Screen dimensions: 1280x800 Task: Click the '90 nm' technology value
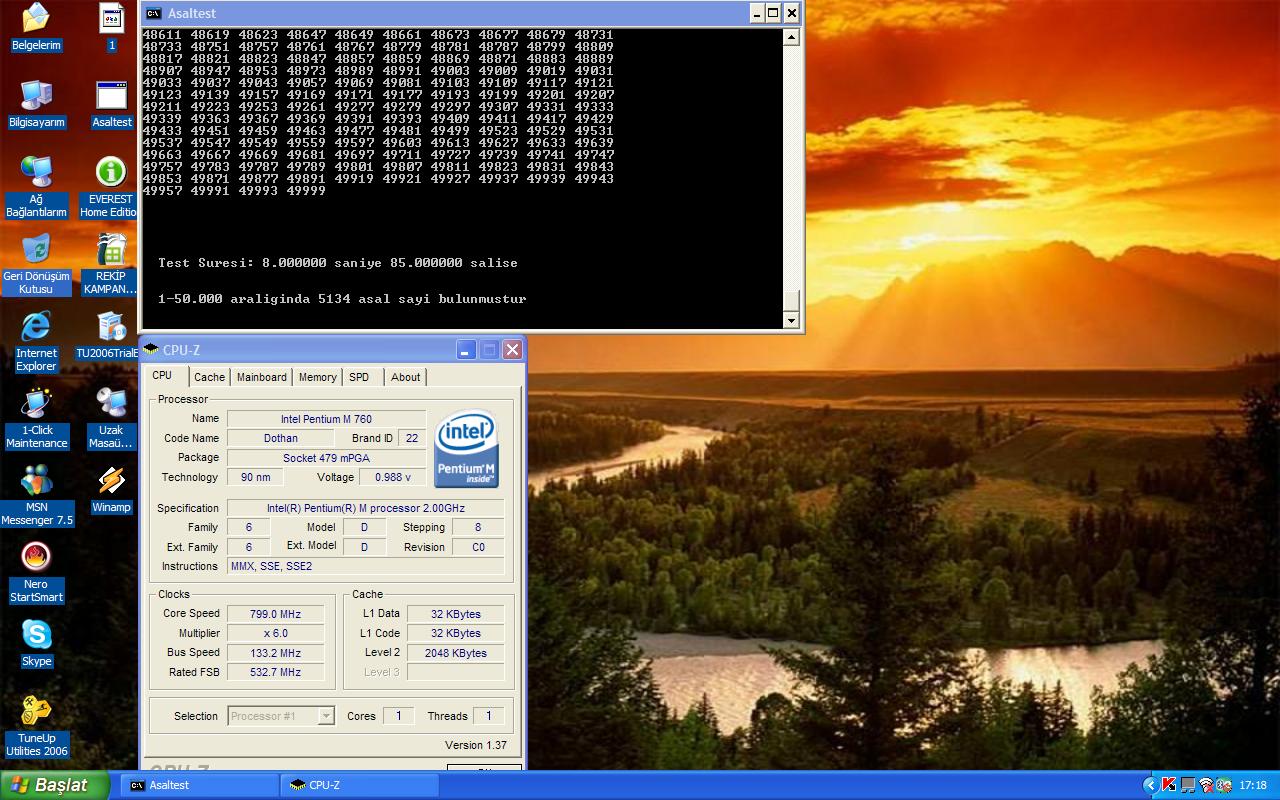(255, 477)
